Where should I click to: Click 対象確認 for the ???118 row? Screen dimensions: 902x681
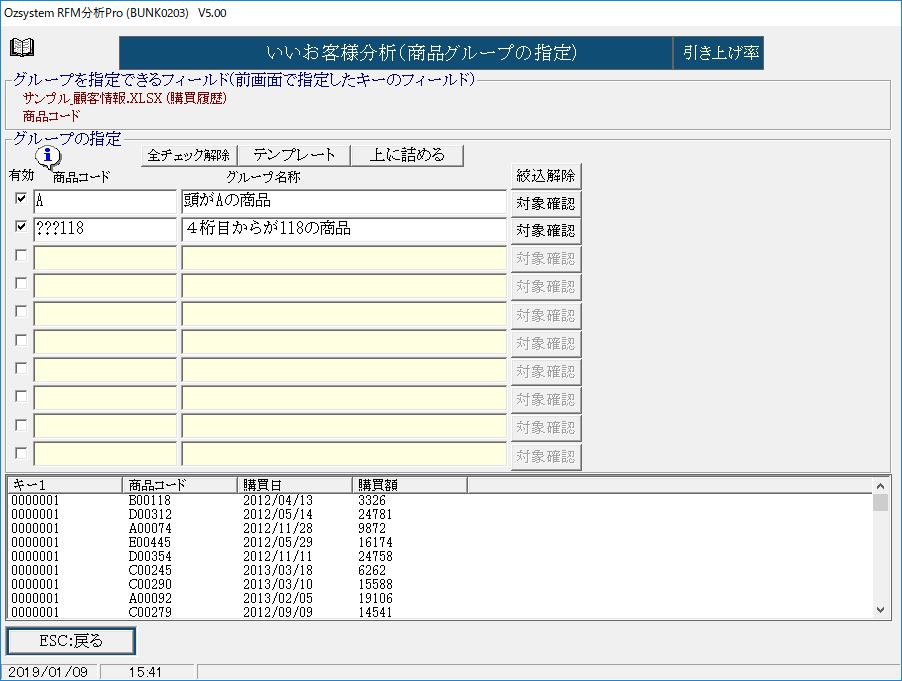[546, 231]
